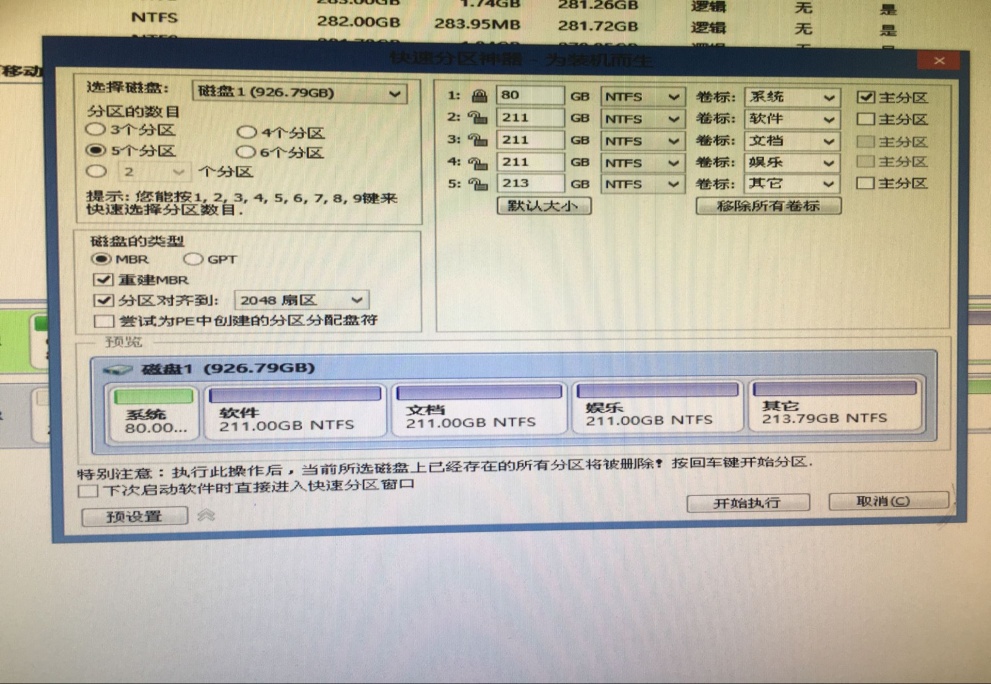Image resolution: width=991 pixels, height=684 pixels.
Task: Uncheck 主分区 for partition 1
Action: pyautogui.click(x=866, y=97)
